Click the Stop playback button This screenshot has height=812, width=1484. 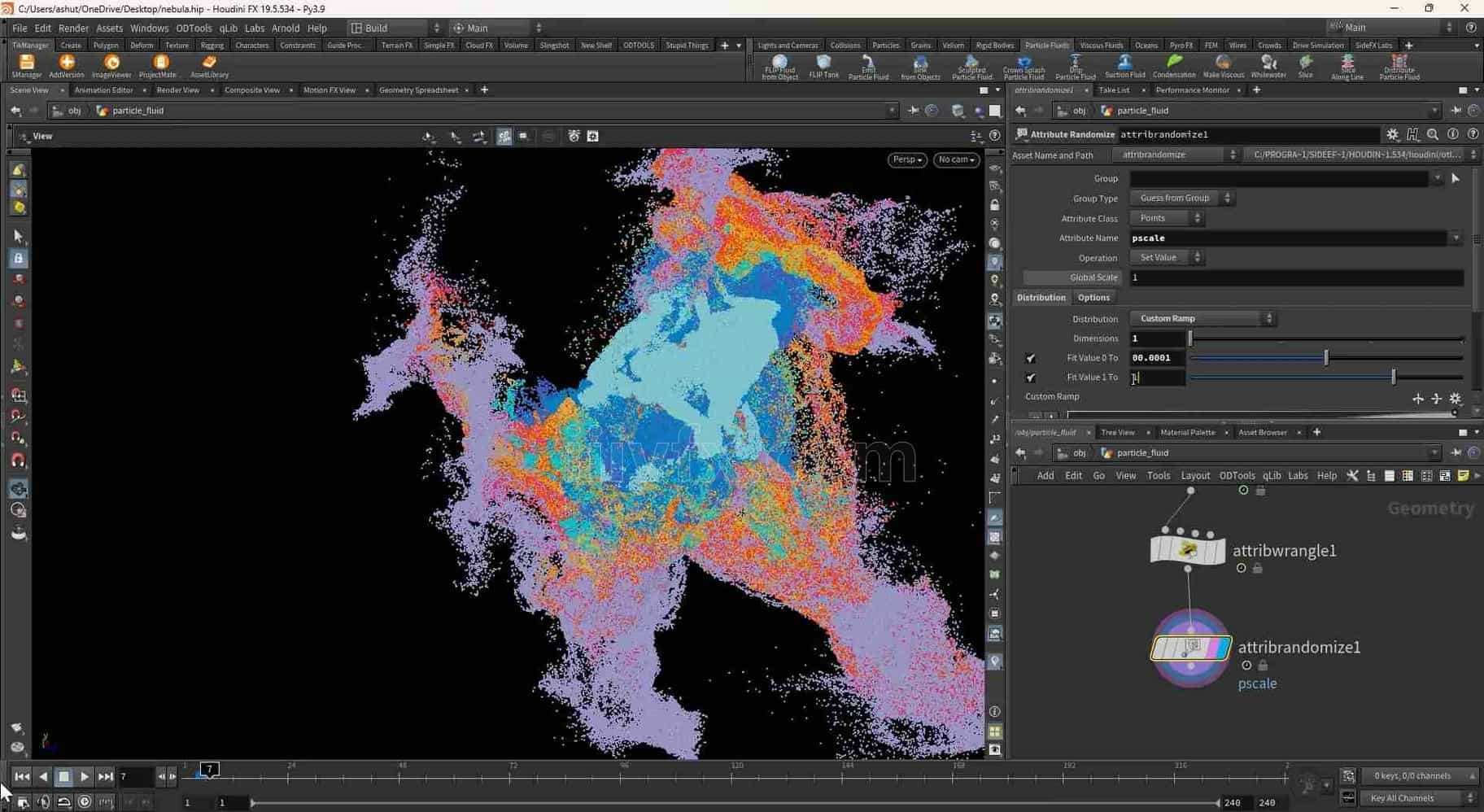point(63,777)
